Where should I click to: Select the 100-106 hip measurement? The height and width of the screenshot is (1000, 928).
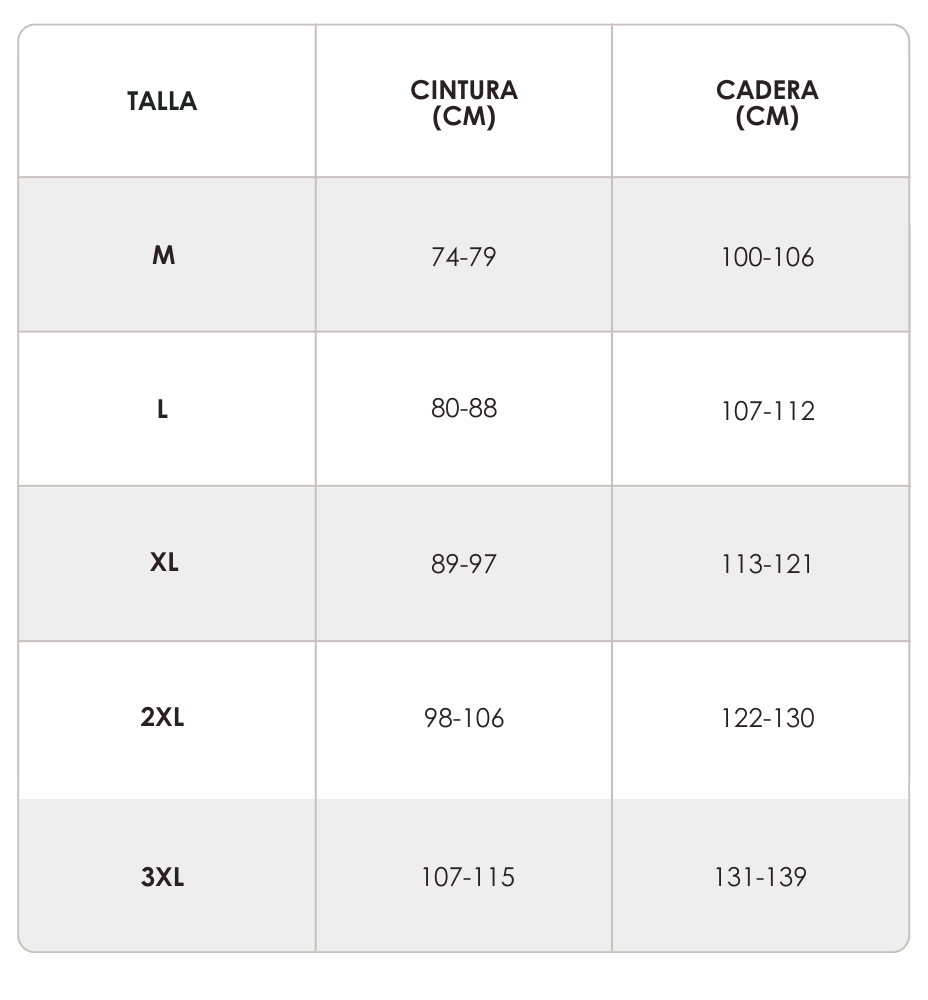(767, 257)
